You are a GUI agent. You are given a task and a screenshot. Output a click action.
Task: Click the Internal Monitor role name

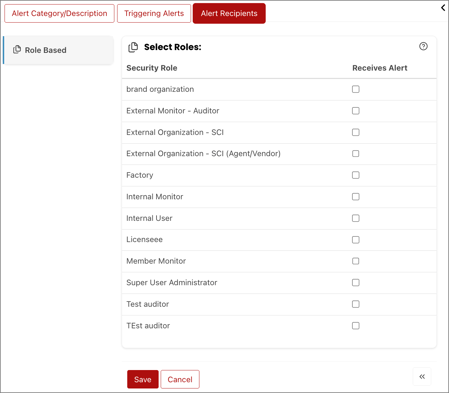coord(155,197)
